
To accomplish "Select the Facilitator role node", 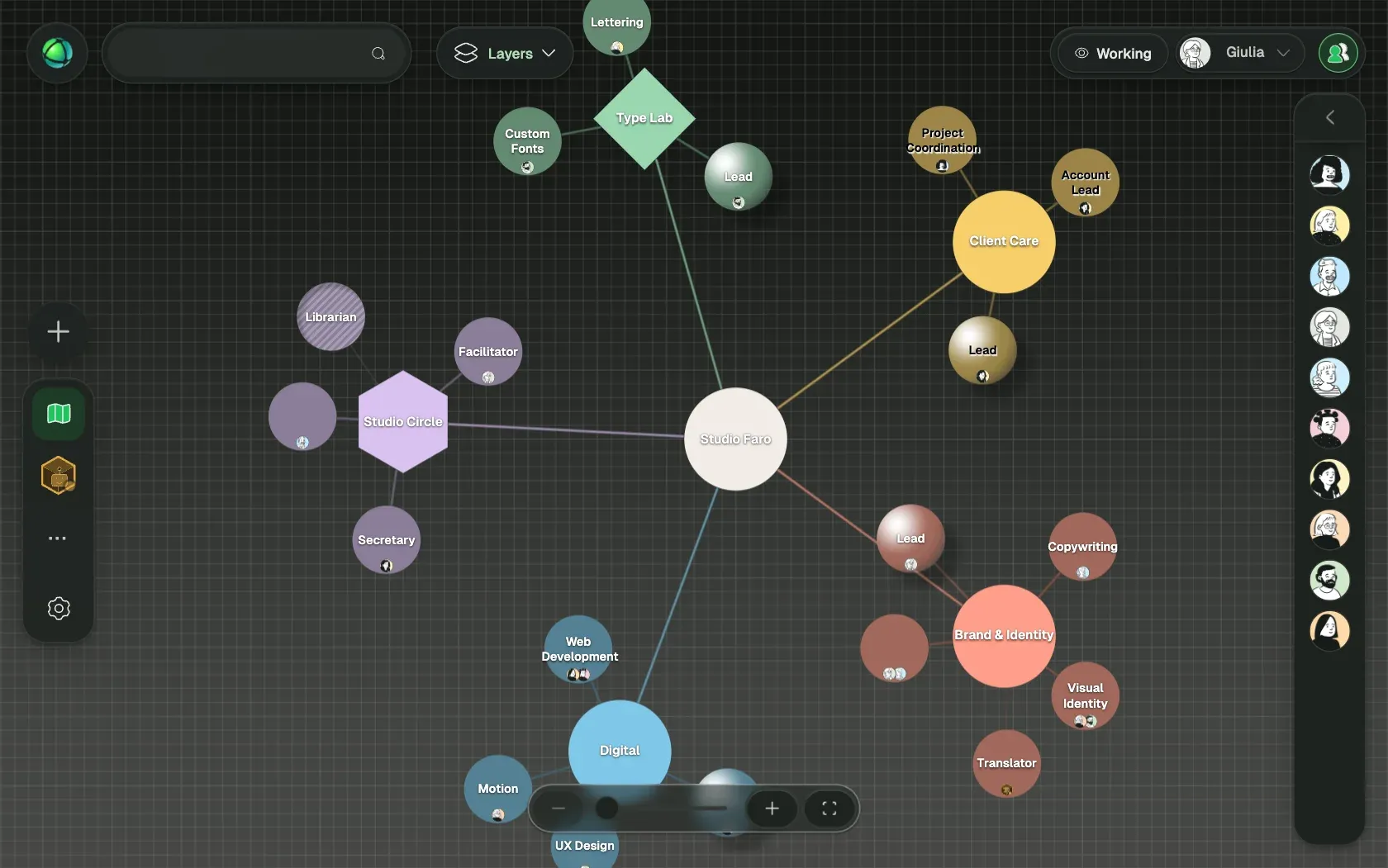I will (x=488, y=351).
